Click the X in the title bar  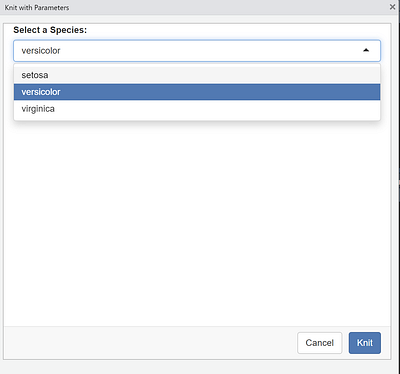click(x=392, y=7)
